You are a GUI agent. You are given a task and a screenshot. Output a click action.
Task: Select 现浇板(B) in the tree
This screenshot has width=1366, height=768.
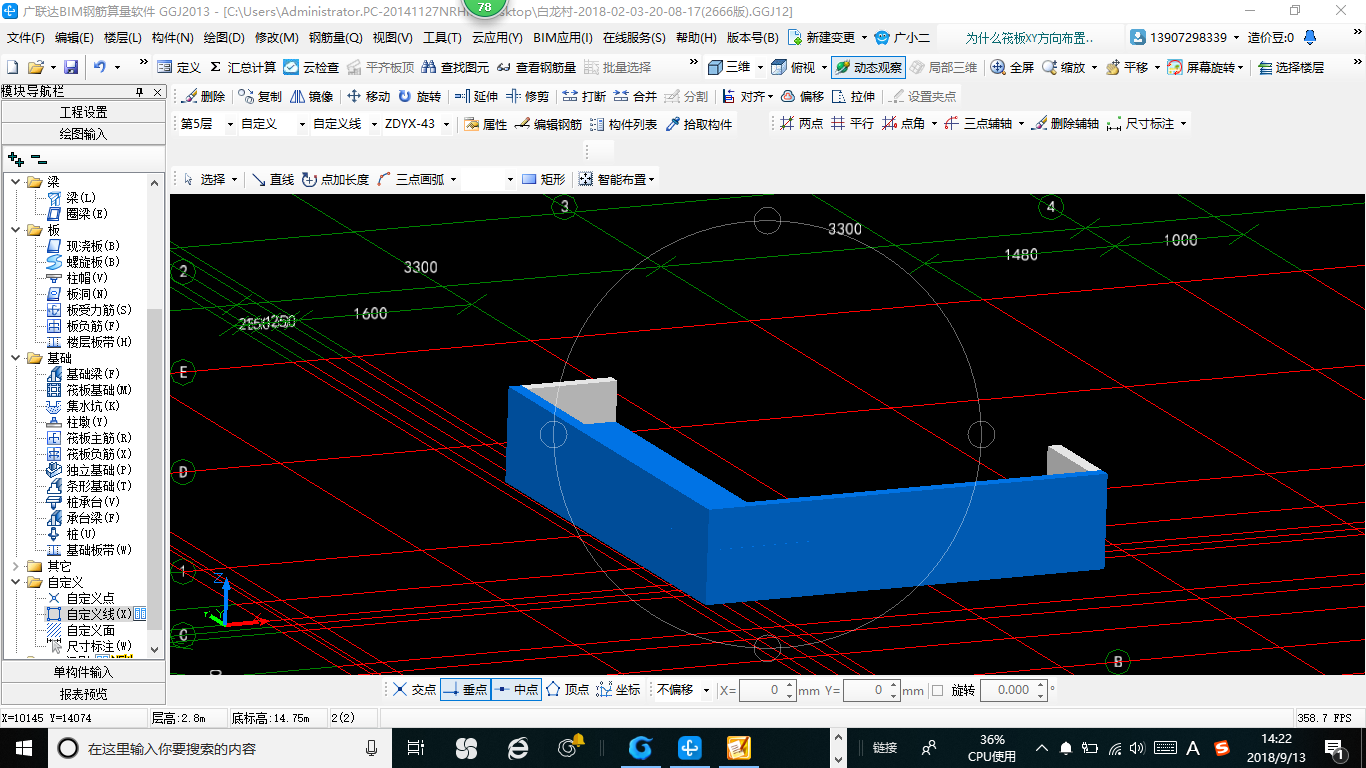93,246
